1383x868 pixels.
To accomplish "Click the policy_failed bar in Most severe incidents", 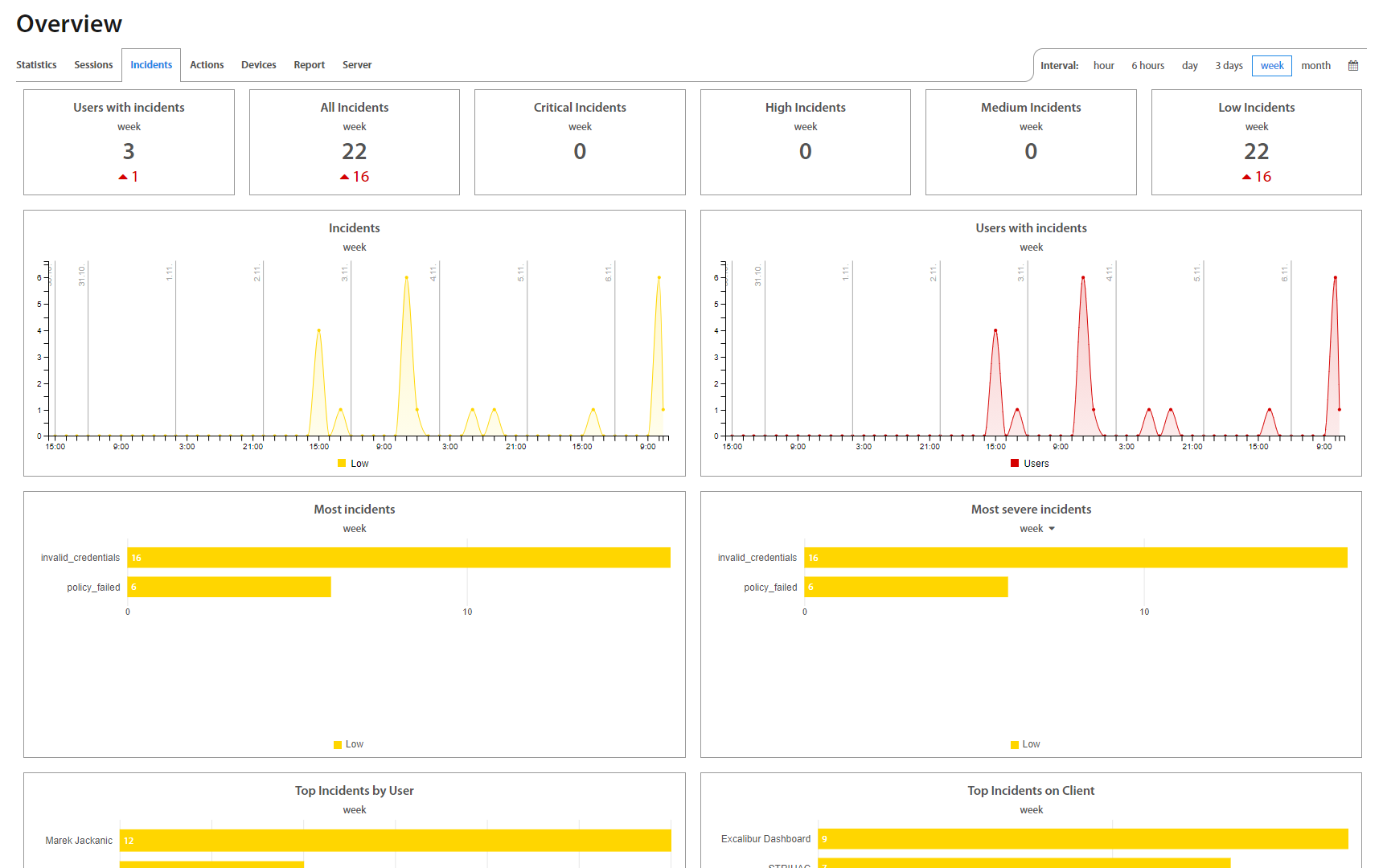I will (905, 588).
